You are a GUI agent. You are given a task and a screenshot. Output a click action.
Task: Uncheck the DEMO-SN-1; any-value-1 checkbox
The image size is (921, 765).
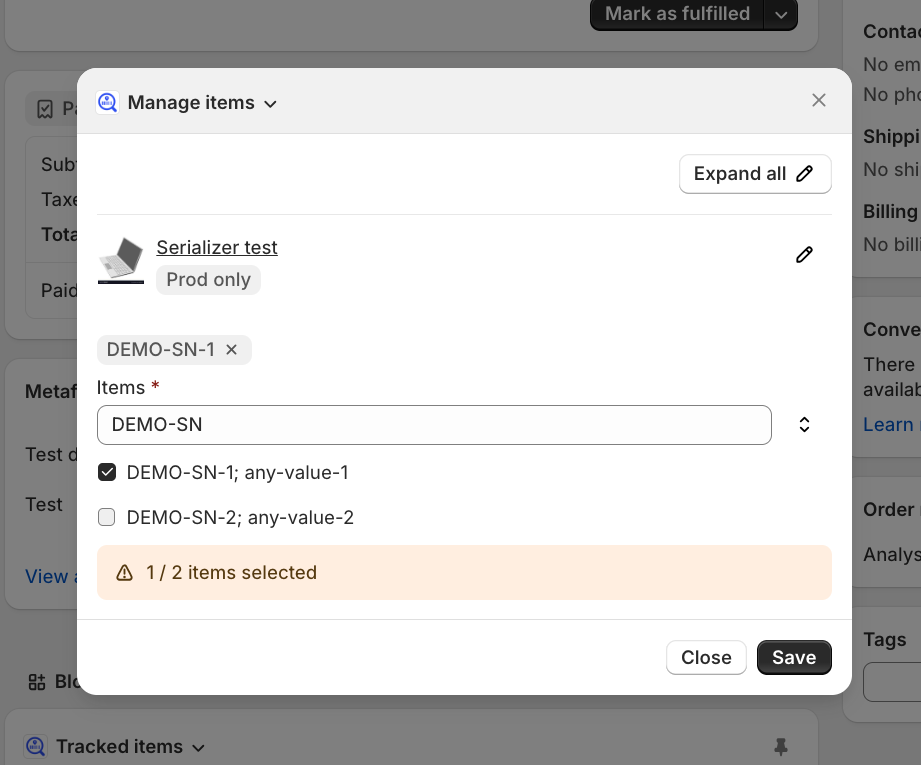pyautogui.click(x=107, y=472)
